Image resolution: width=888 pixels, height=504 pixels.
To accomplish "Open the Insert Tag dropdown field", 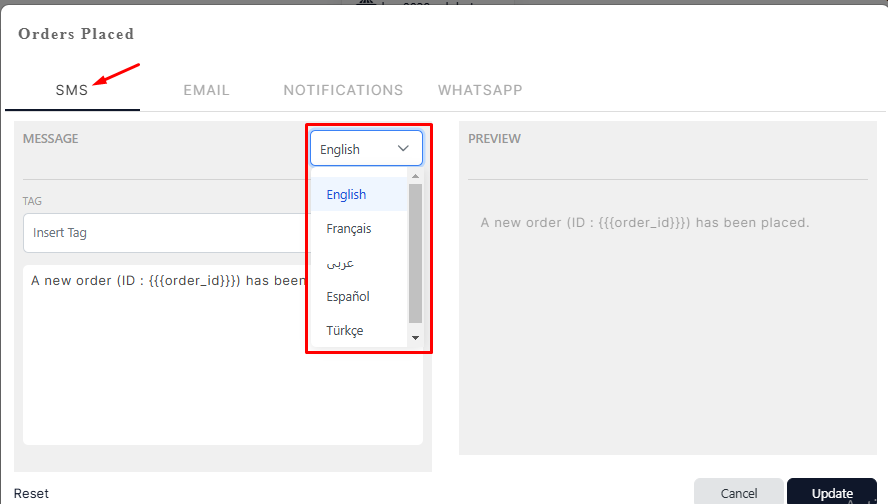I will click(165, 233).
